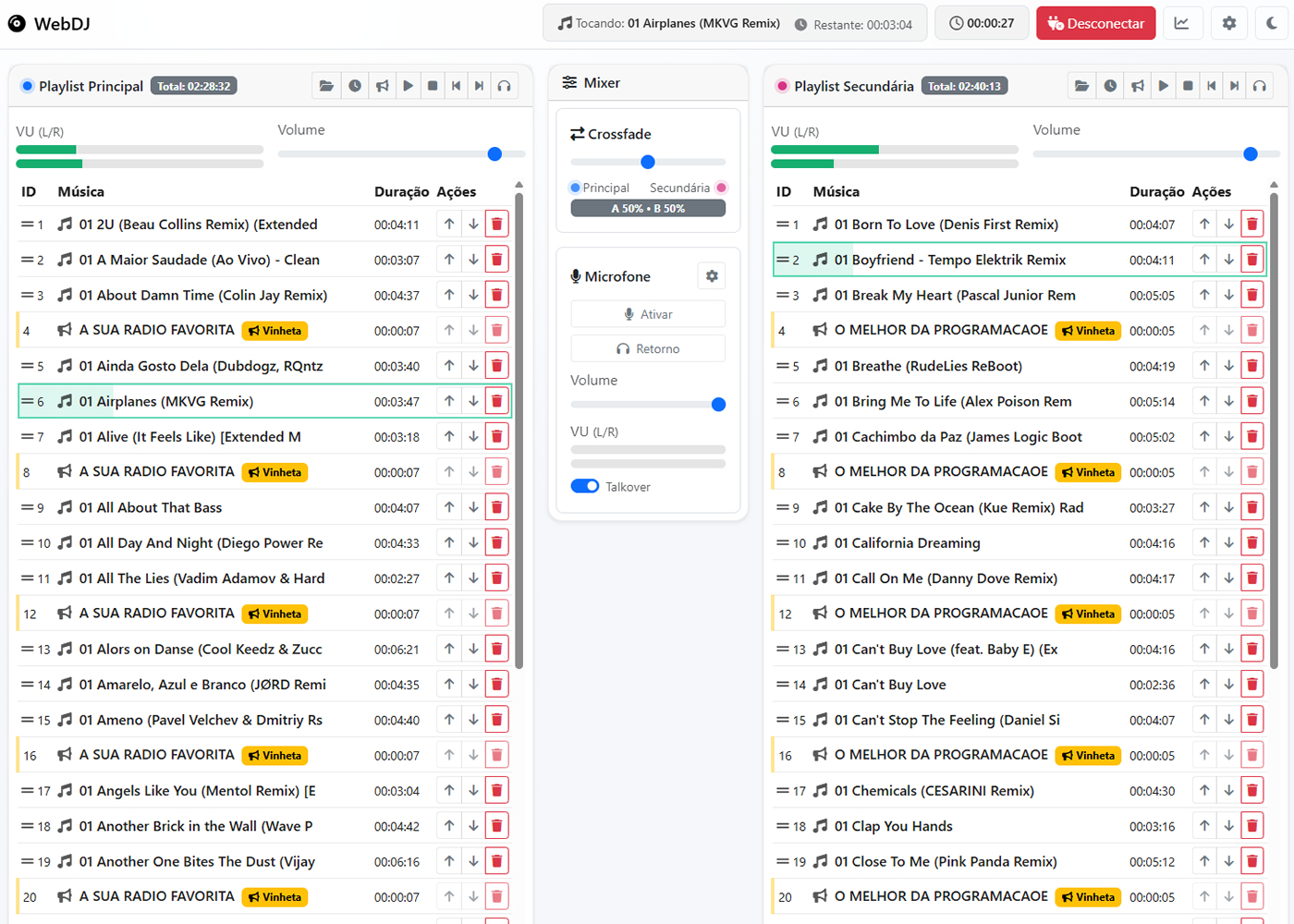Click clock icon in Playlist Principal toolbar
This screenshot has width=1294, height=924.
(355, 86)
